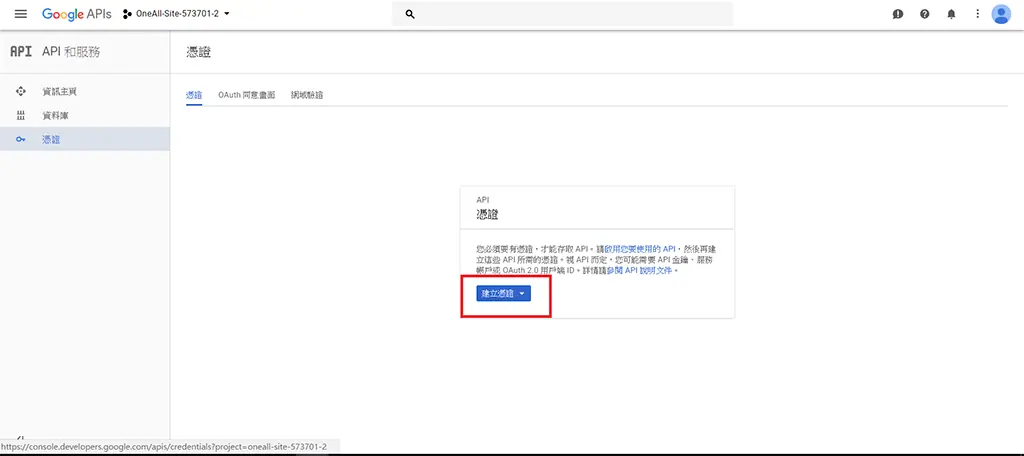This screenshot has height=456, width=1024.
Task: Click the Google APIs logo
Action: click(76, 14)
